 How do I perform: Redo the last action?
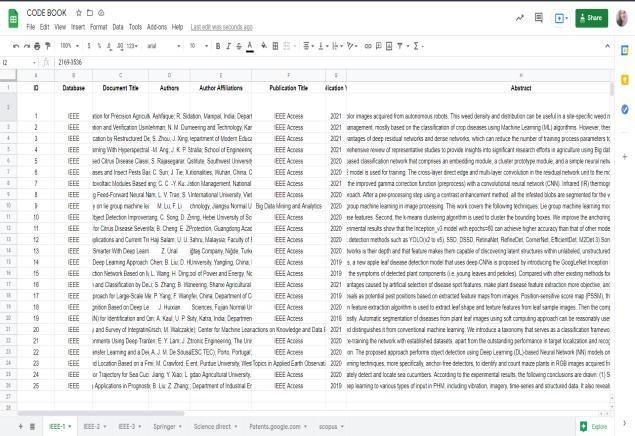point(27,46)
